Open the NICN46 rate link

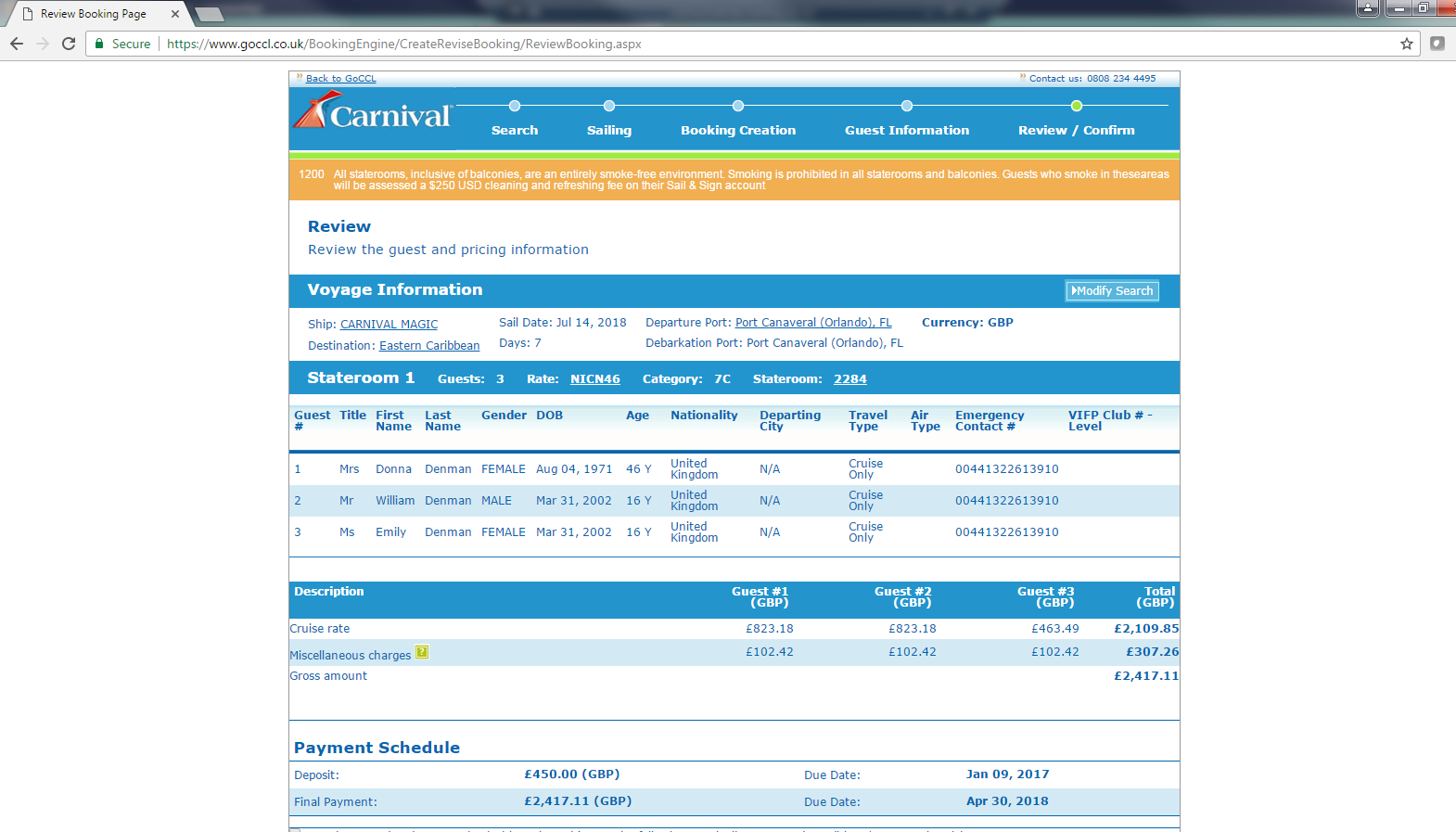point(595,379)
